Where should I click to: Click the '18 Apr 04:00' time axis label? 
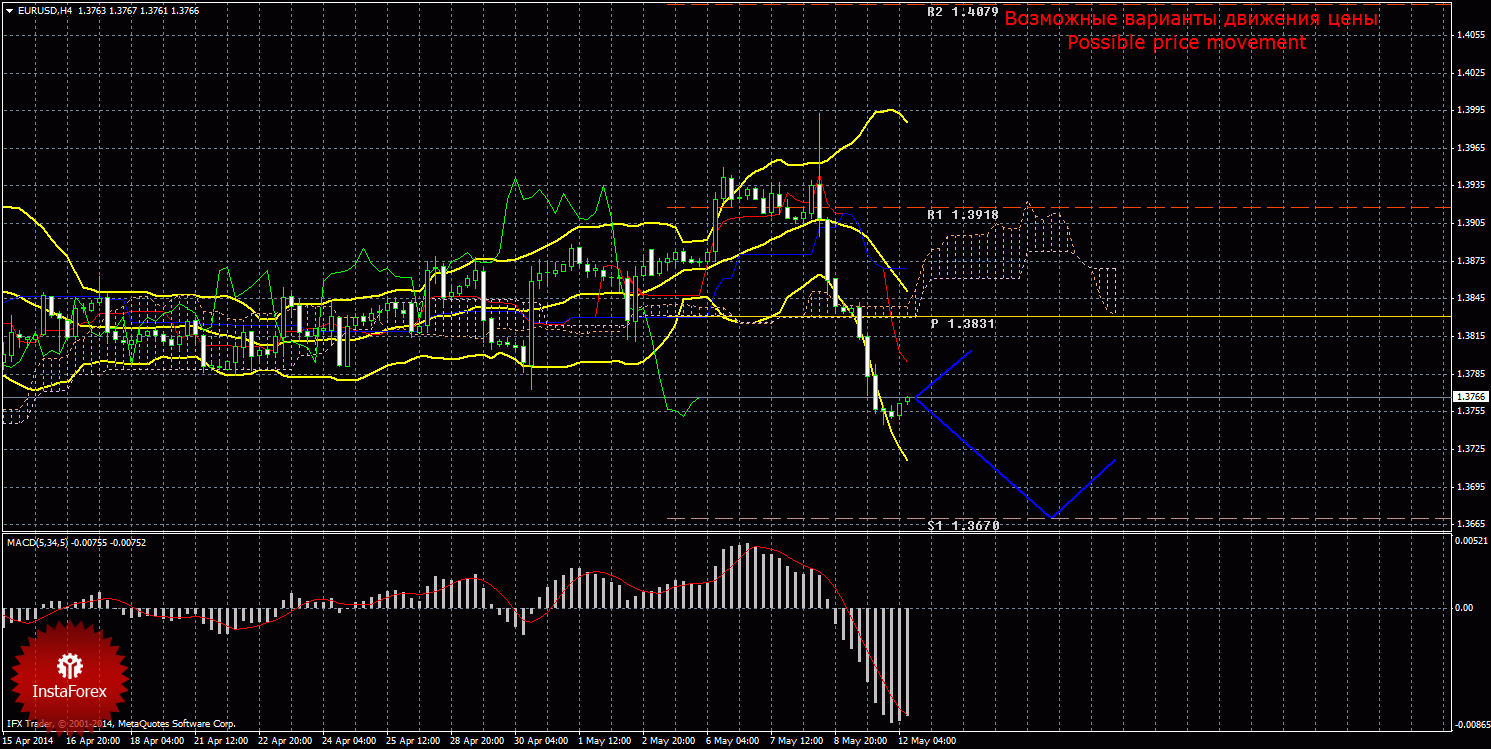[158, 742]
